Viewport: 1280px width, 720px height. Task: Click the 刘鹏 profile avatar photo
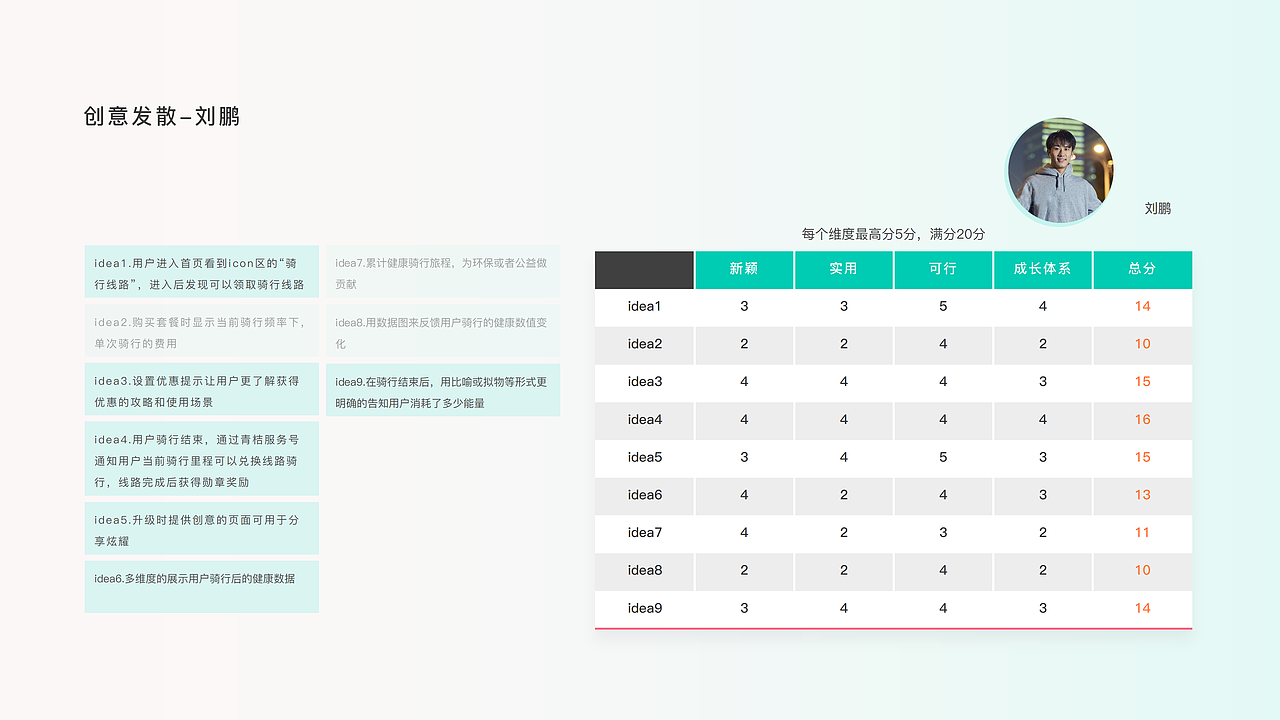[1059, 170]
